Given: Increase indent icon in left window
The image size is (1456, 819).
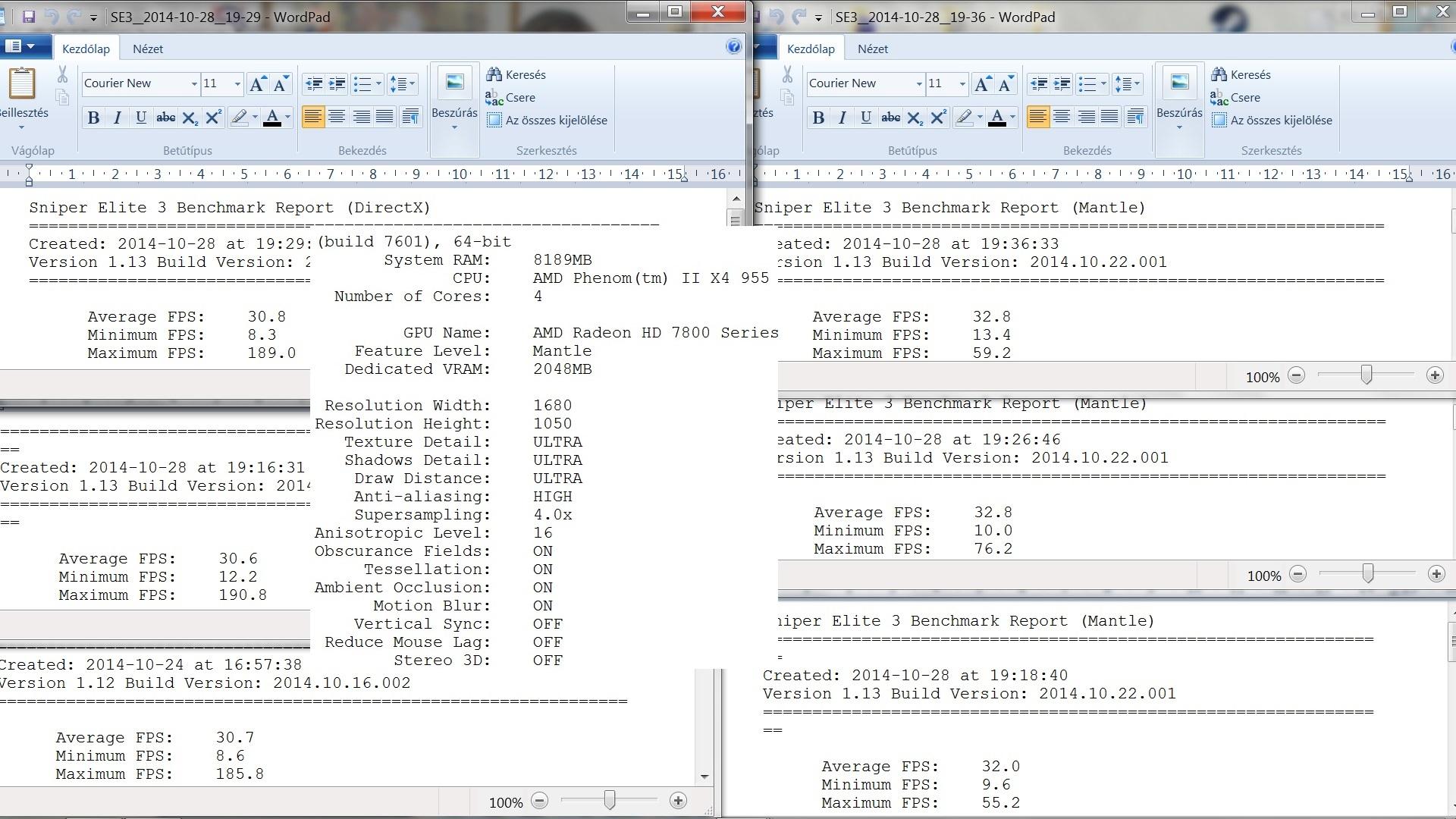Looking at the screenshot, I should pos(337,83).
